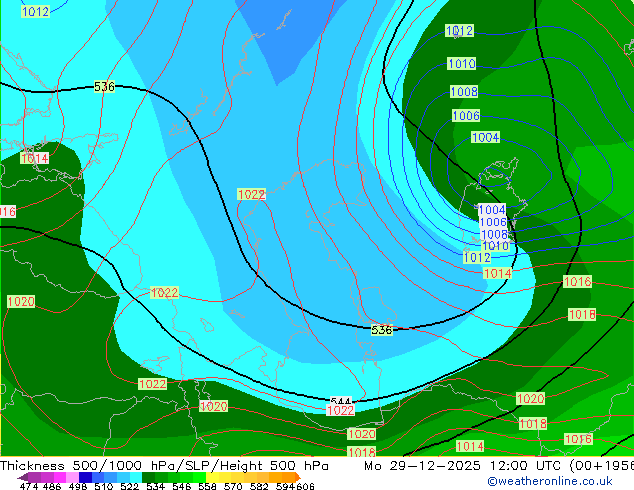634x490 pixels.
Task: Click the white-backed blue 1006 isobar label
Action: click(493, 222)
